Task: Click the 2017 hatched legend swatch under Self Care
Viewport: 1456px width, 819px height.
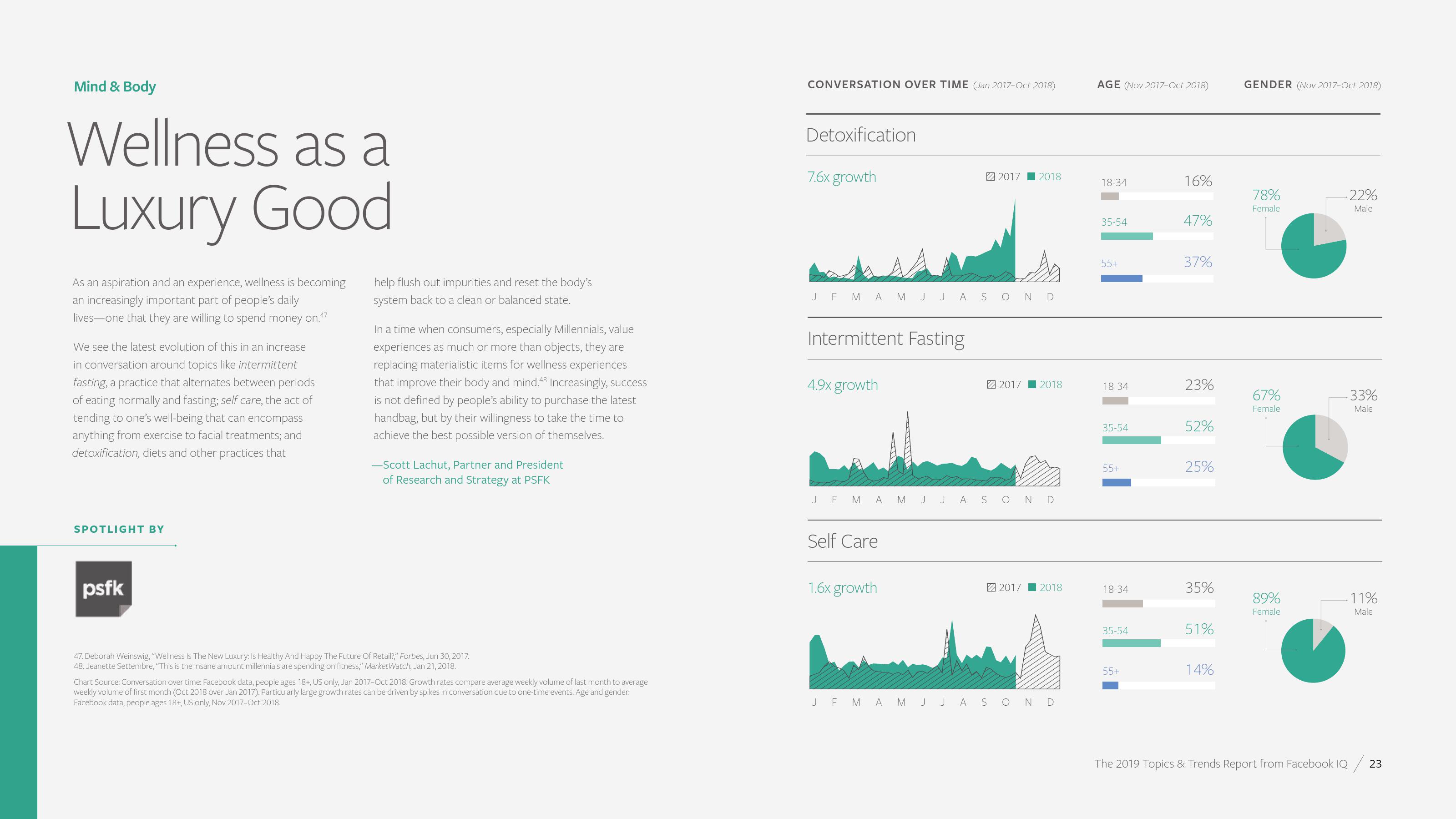Action: [991, 587]
